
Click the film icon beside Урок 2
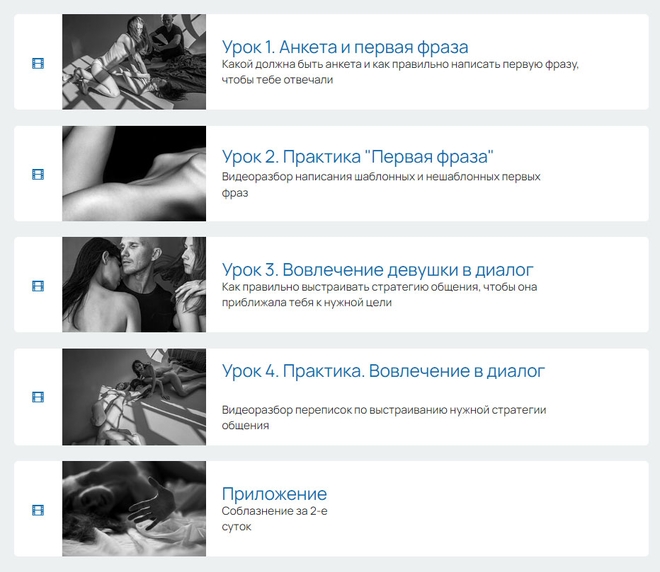38,174
